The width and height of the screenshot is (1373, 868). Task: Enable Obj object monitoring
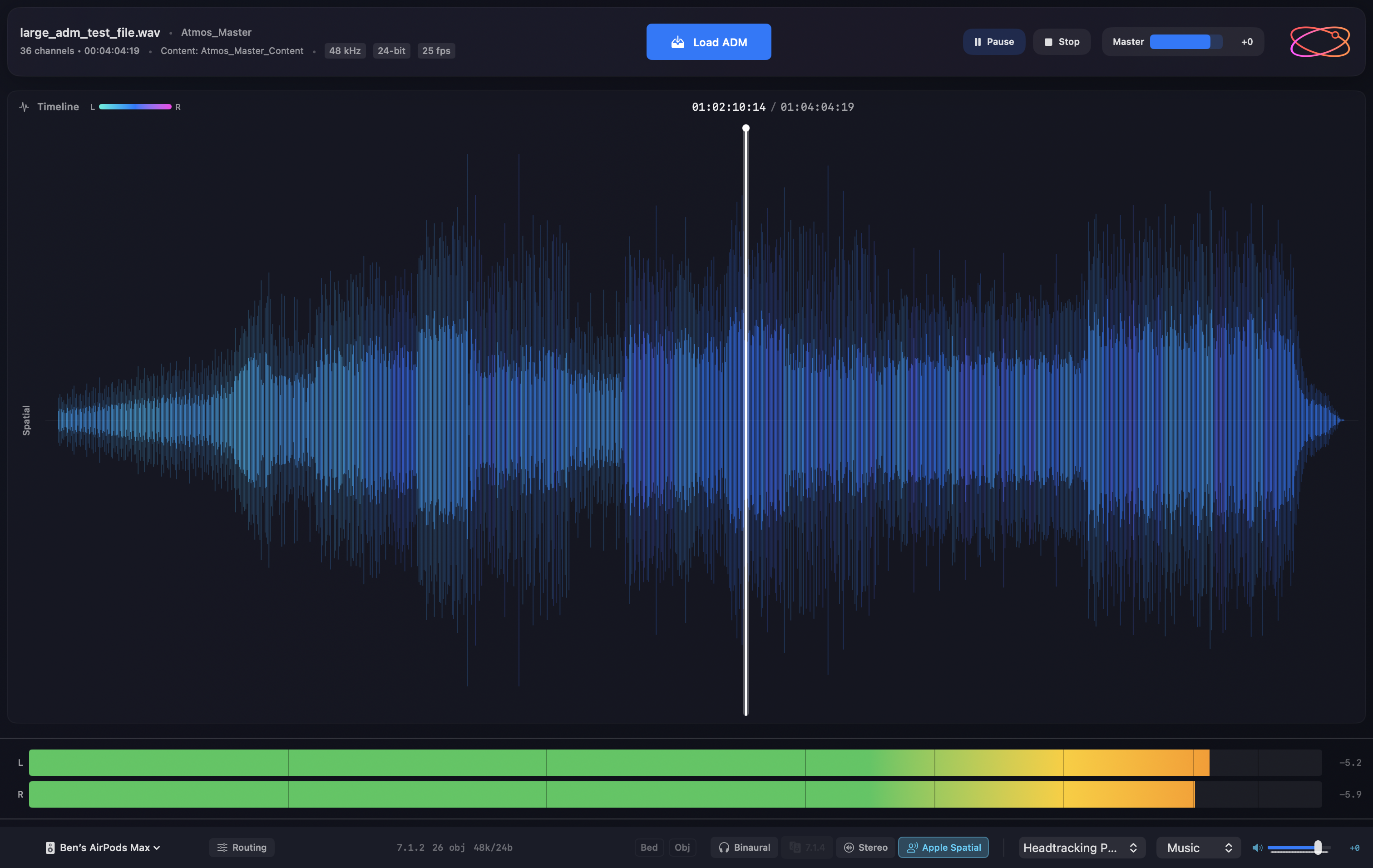682,848
